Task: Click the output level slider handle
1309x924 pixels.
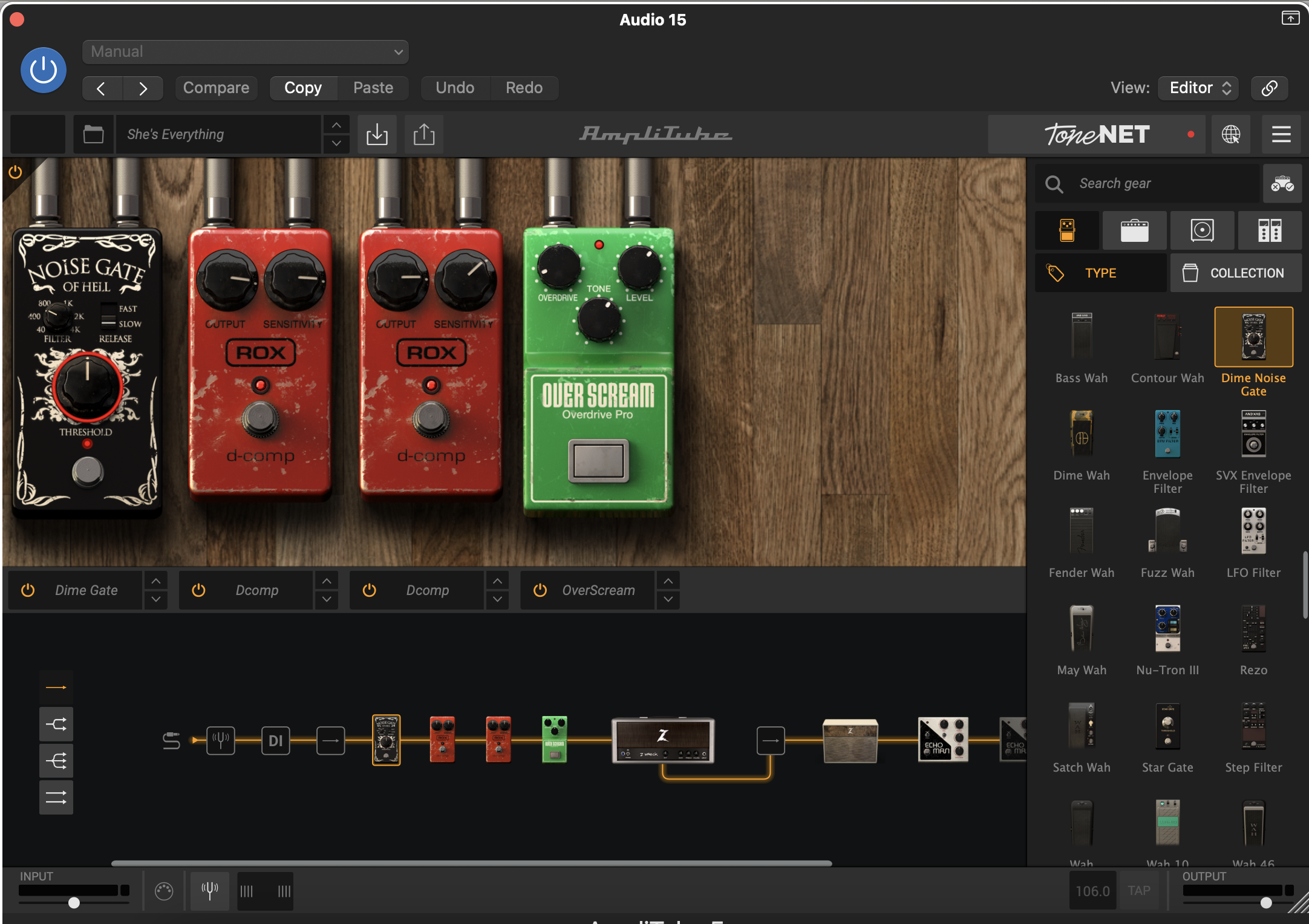Action: point(1266,903)
